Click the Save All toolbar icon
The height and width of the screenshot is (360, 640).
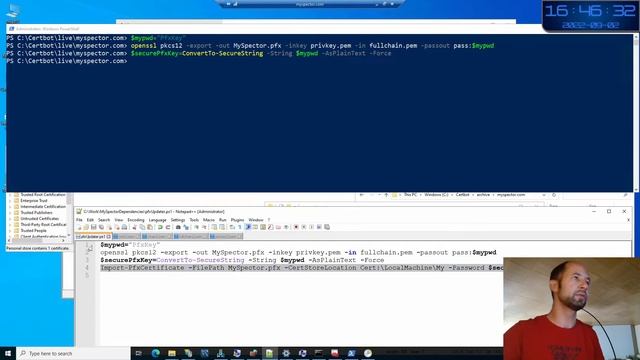(x=101, y=227)
